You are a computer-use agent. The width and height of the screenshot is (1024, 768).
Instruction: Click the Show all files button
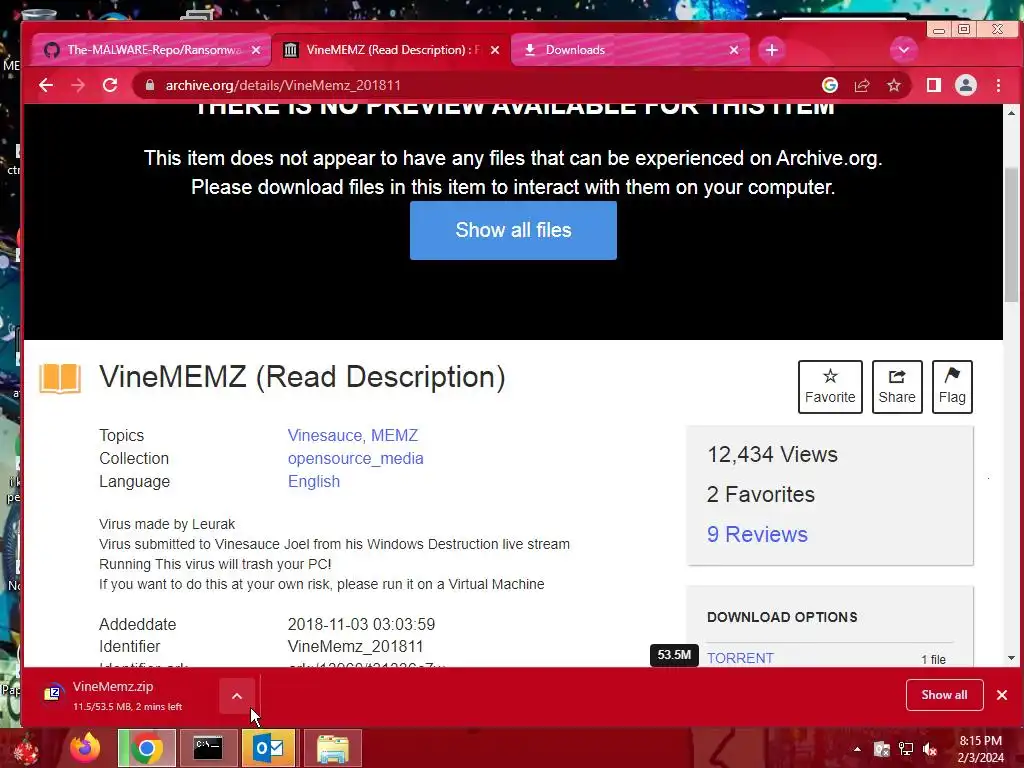(x=513, y=231)
